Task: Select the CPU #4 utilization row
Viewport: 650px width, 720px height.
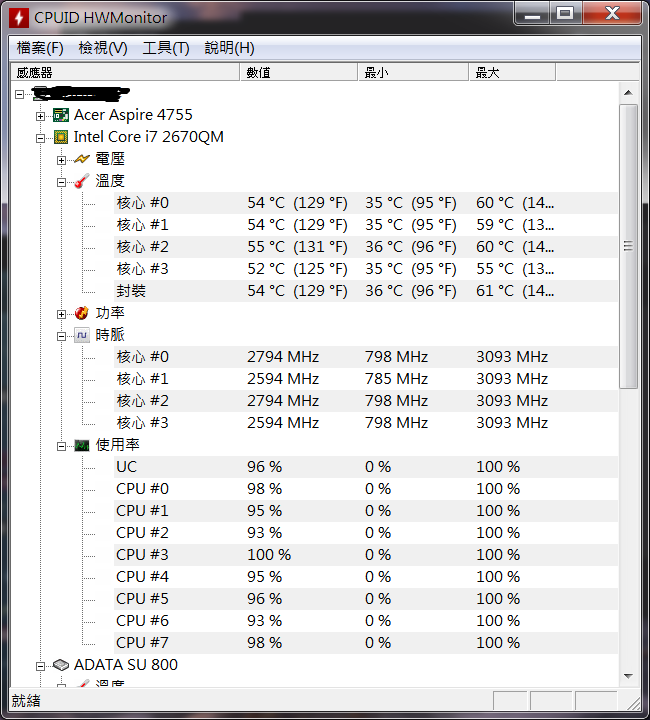Action: pos(365,577)
